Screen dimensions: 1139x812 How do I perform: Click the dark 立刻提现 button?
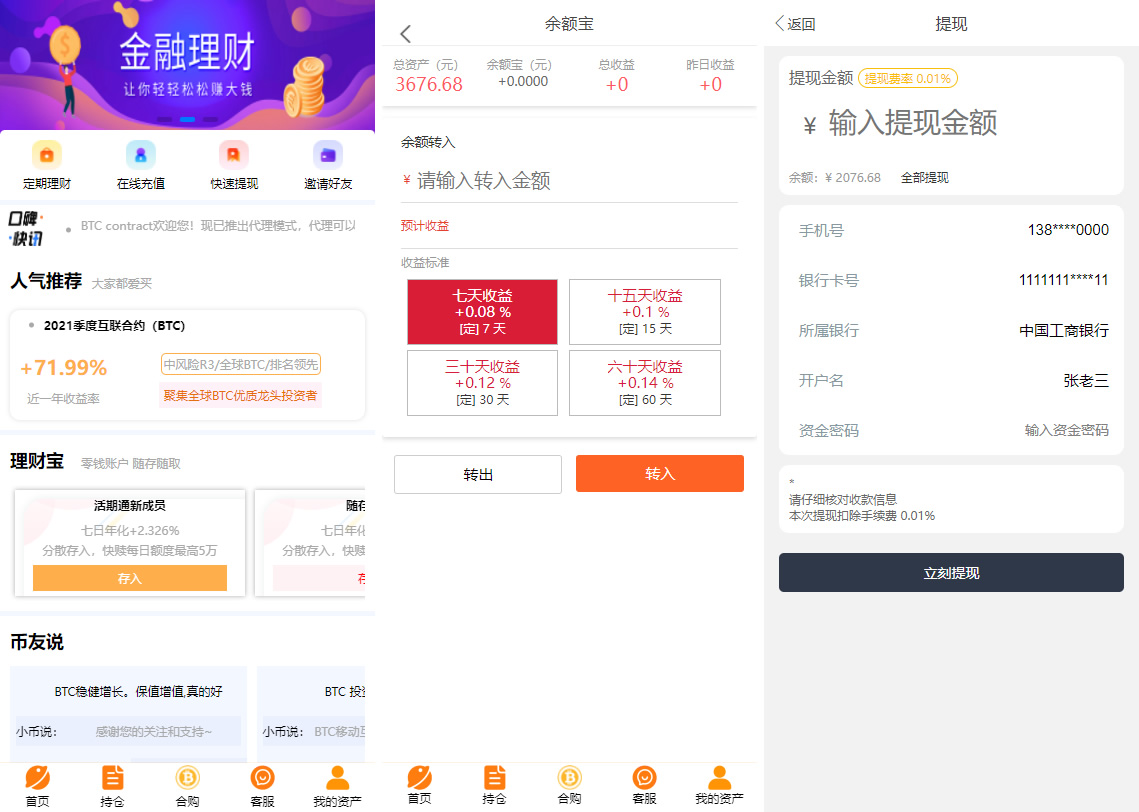coord(951,573)
